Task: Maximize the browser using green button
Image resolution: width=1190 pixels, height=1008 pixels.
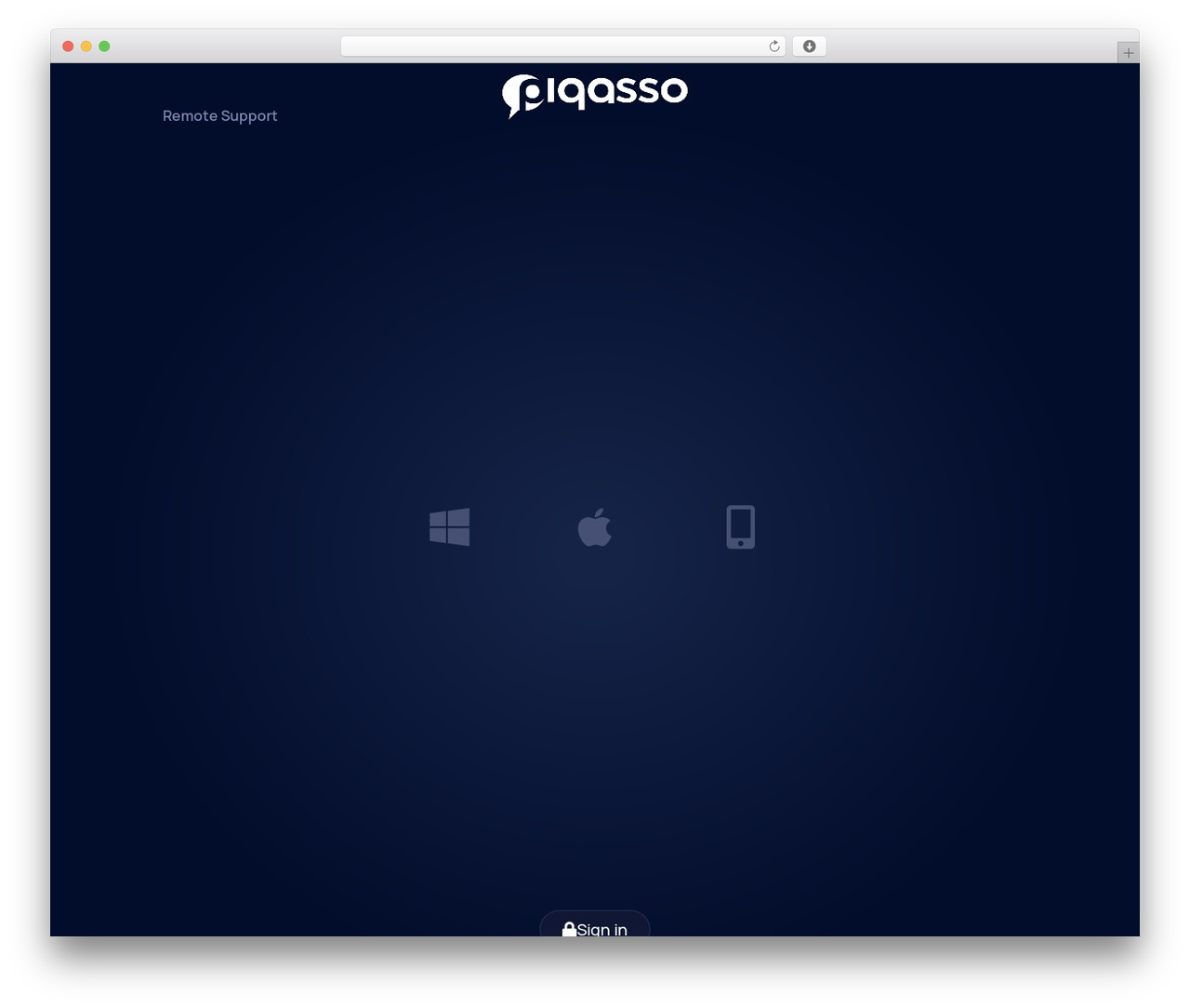Action: (x=104, y=46)
